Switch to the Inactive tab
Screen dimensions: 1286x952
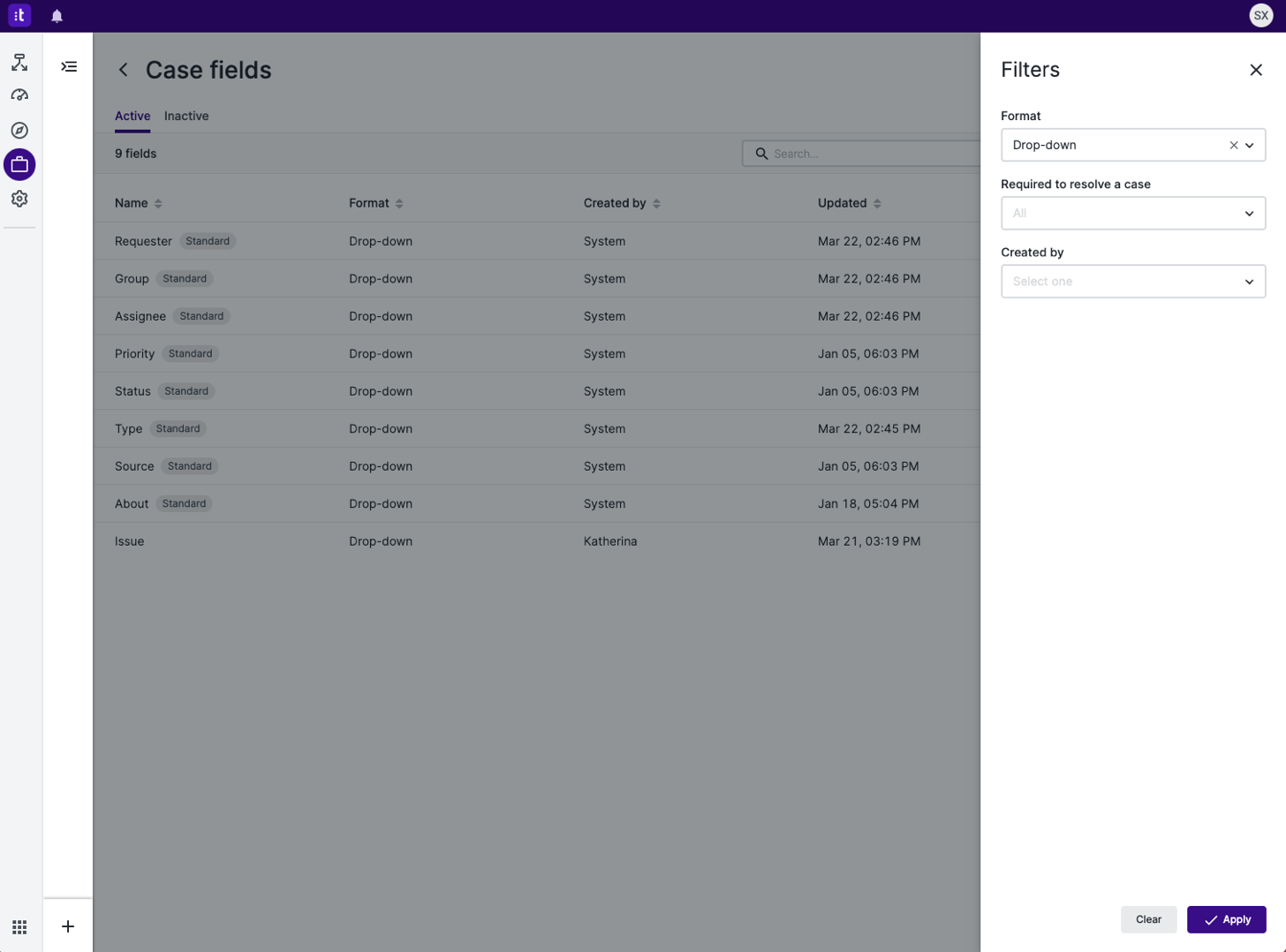point(186,116)
